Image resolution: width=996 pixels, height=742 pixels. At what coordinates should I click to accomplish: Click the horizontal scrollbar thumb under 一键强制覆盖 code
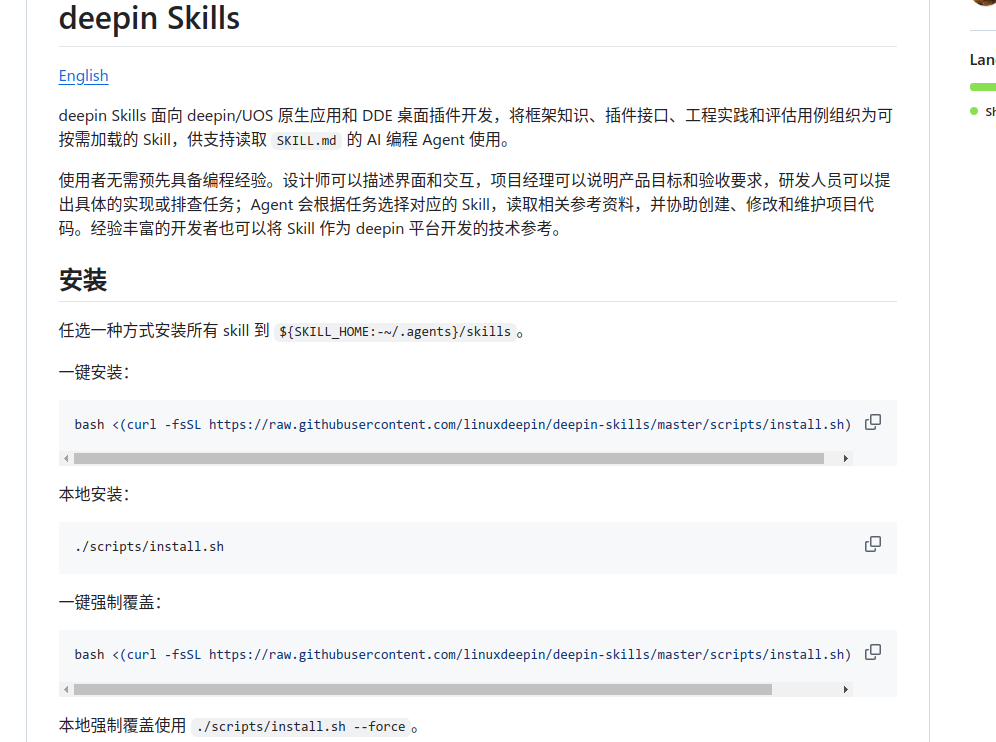[422, 690]
